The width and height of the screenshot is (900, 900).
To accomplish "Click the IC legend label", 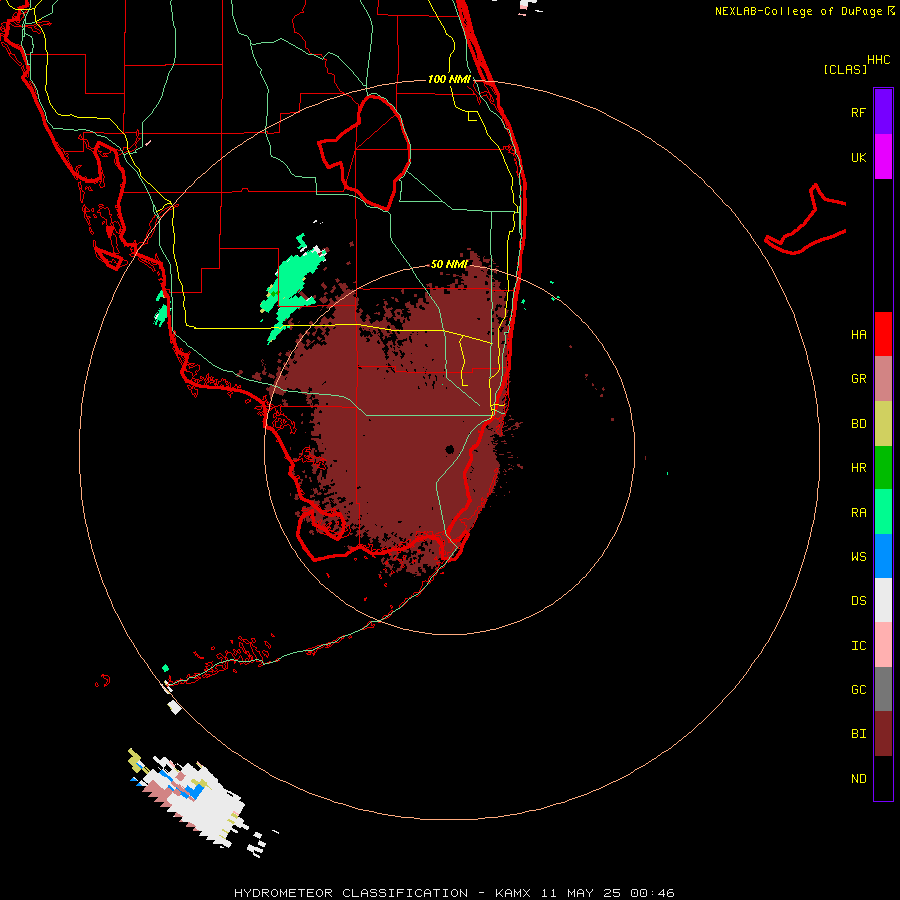I will 858,646.
